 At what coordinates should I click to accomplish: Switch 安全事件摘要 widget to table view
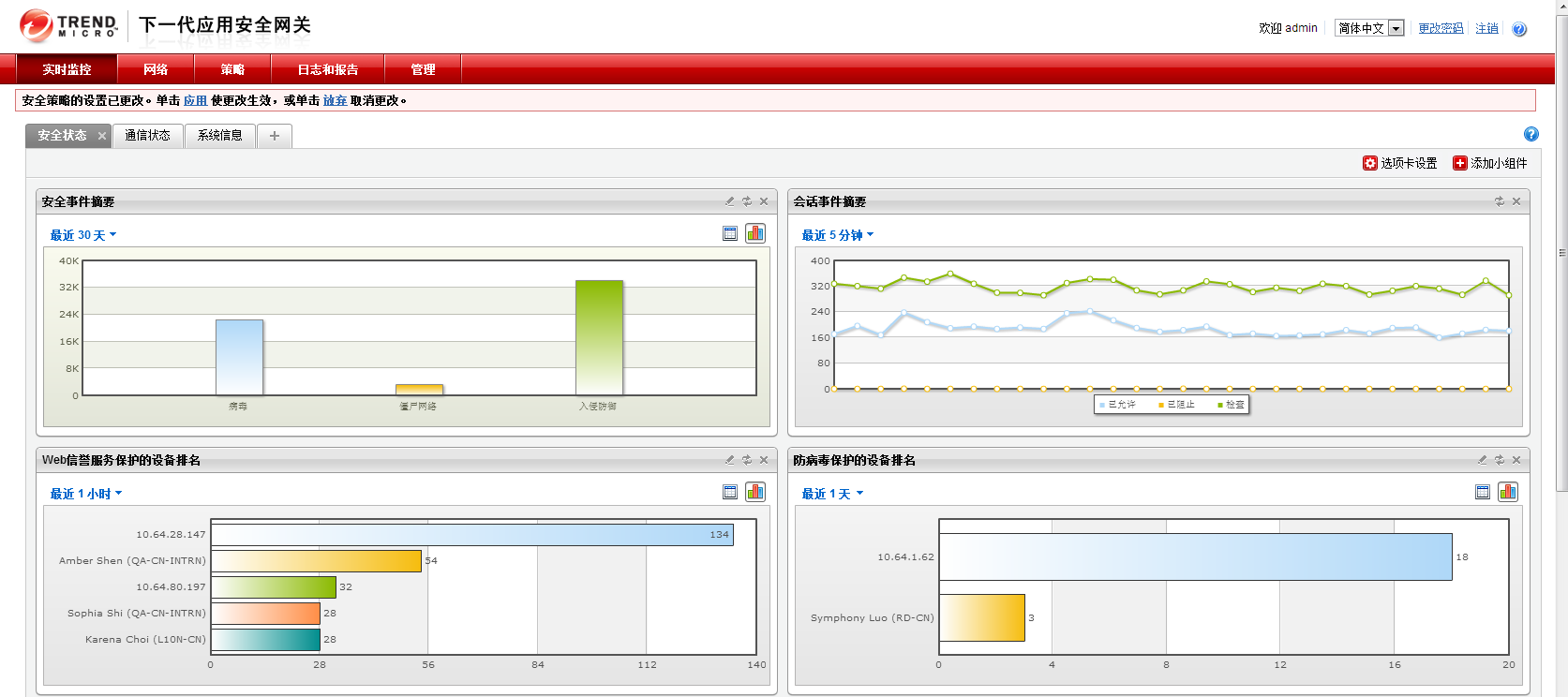[730, 233]
